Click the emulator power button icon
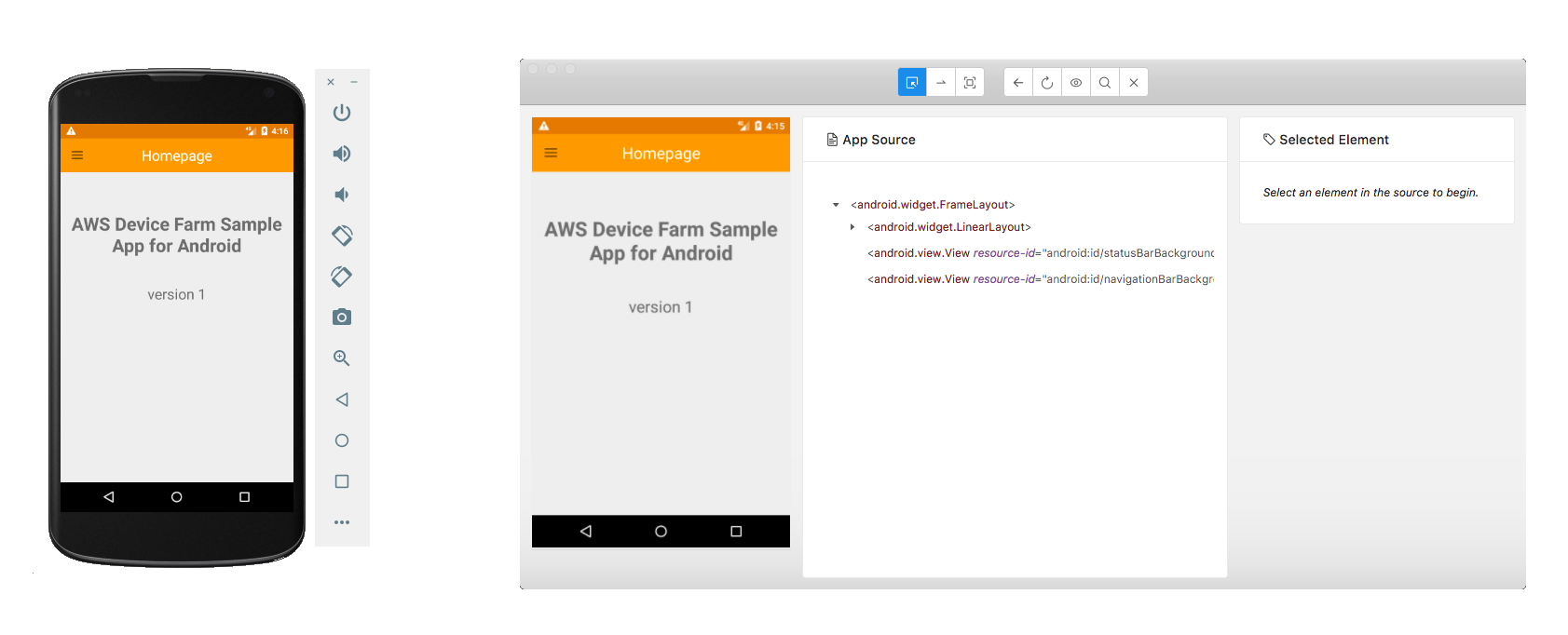This screenshot has width=1568, height=635. point(342,113)
